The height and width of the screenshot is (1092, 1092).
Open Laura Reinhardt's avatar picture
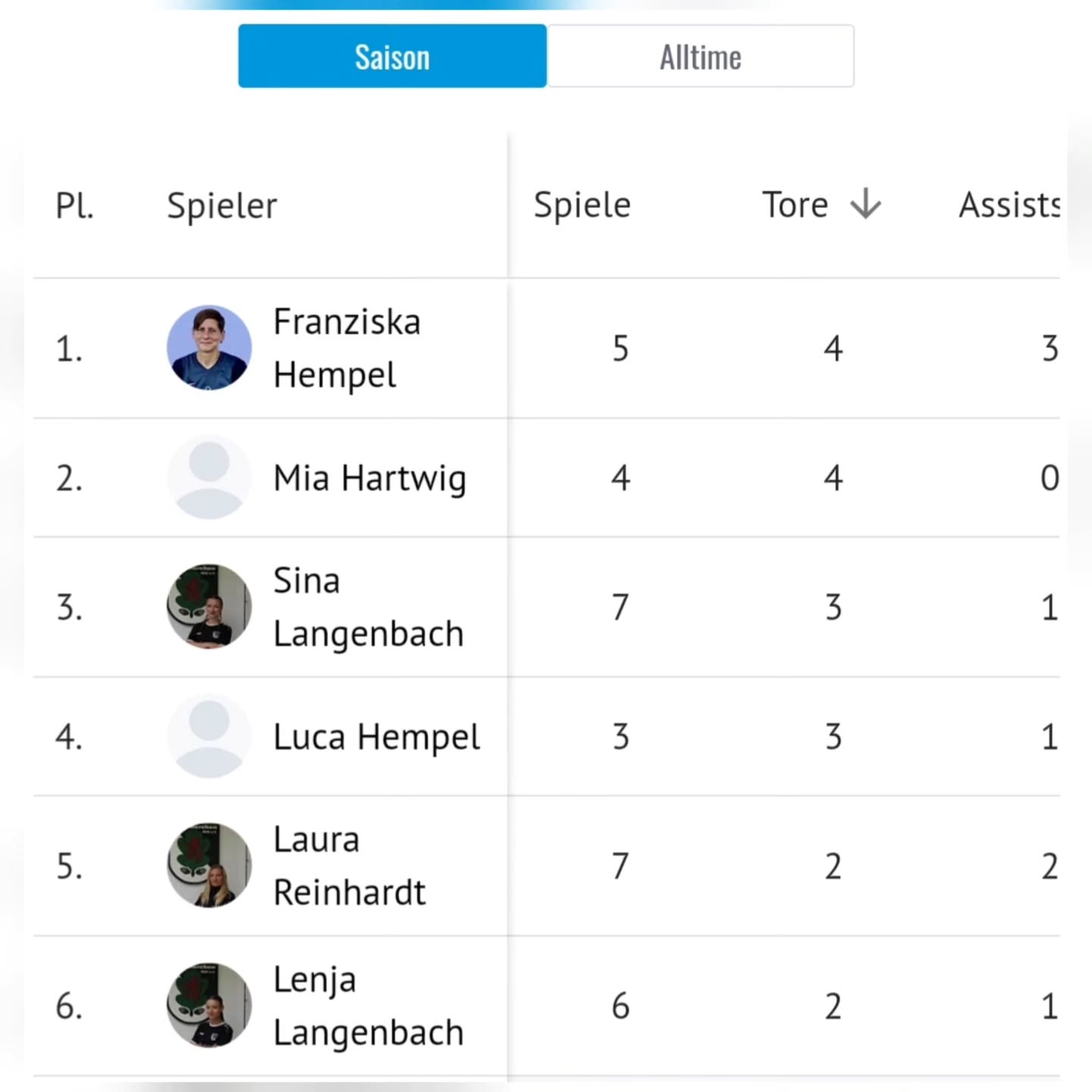(x=209, y=865)
